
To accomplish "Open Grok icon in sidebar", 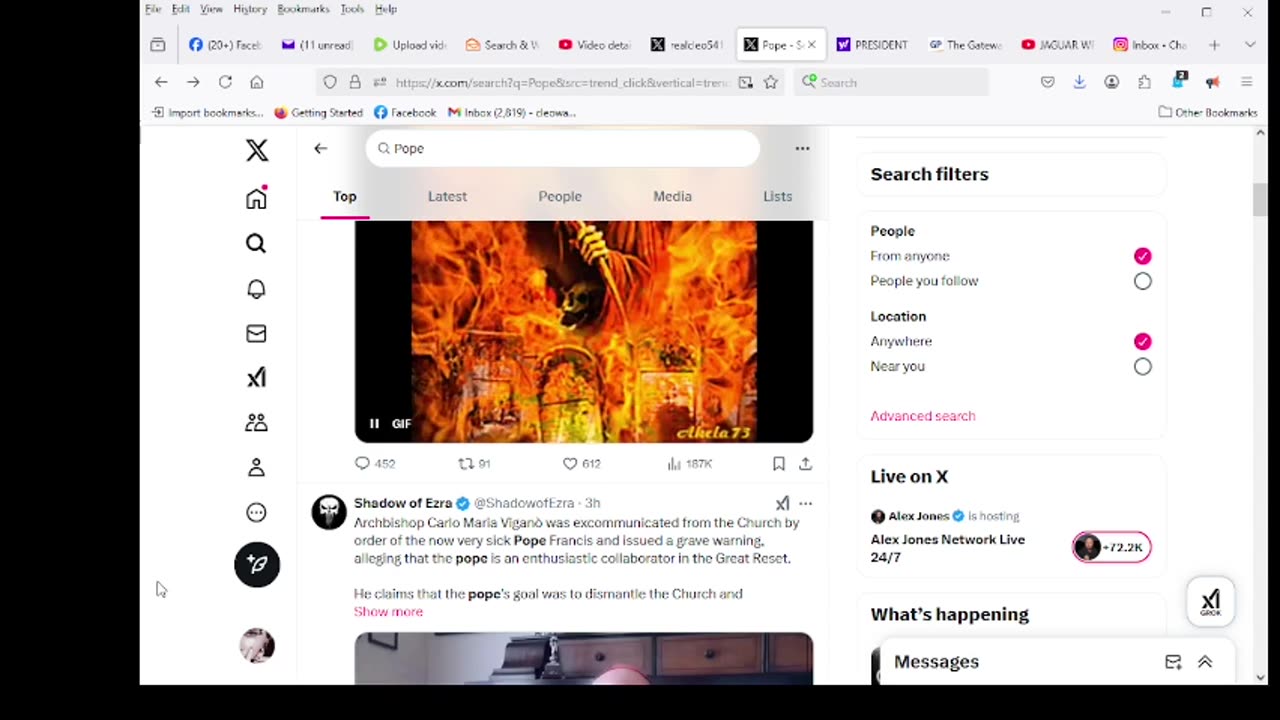I will pyautogui.click(x=256, y=377).
